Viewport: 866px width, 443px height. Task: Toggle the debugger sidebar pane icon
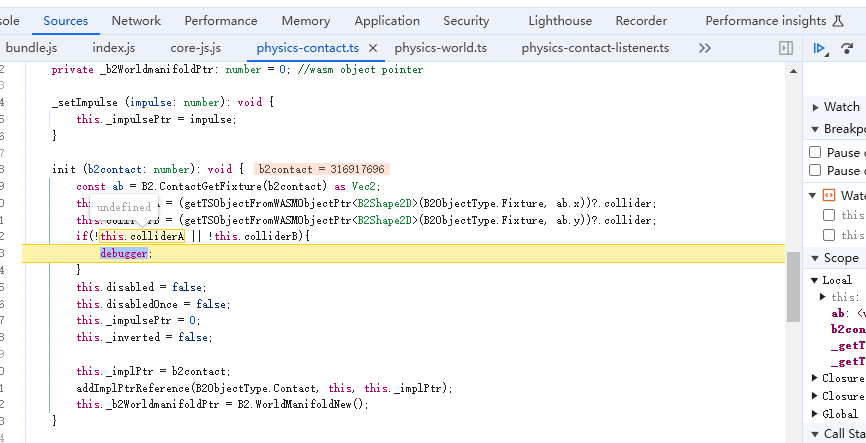point(786,48)
